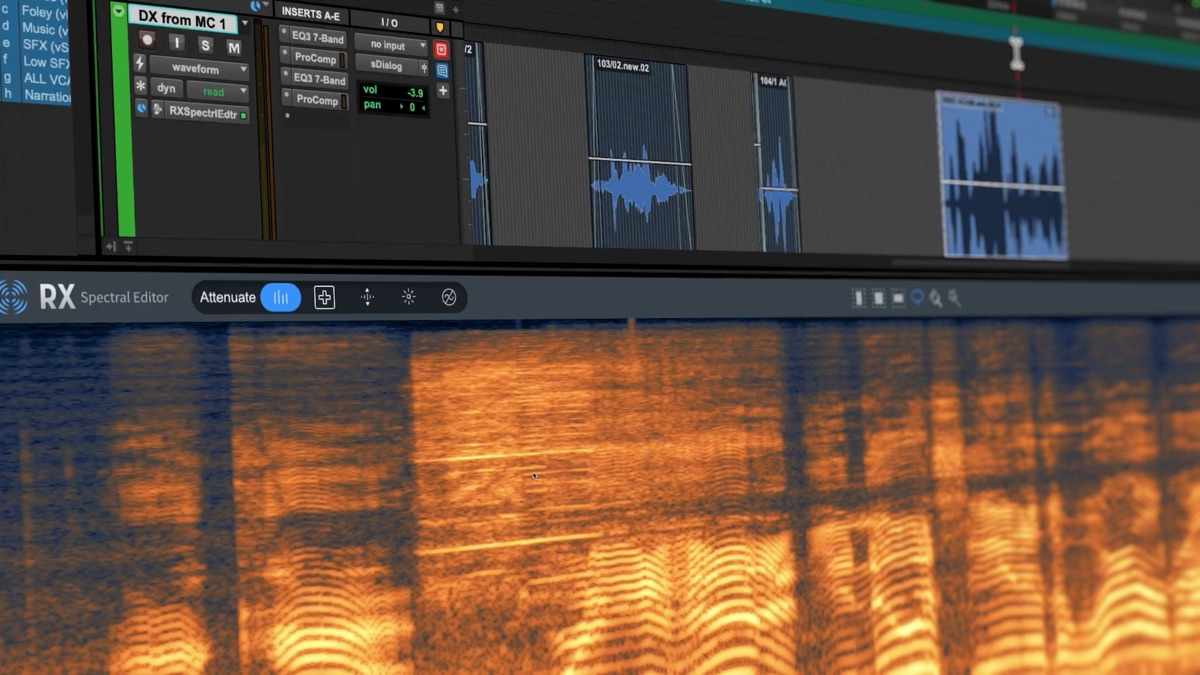Select the plus-in-square mode icon in RX

pyautogui.click(x=324, y=297)
